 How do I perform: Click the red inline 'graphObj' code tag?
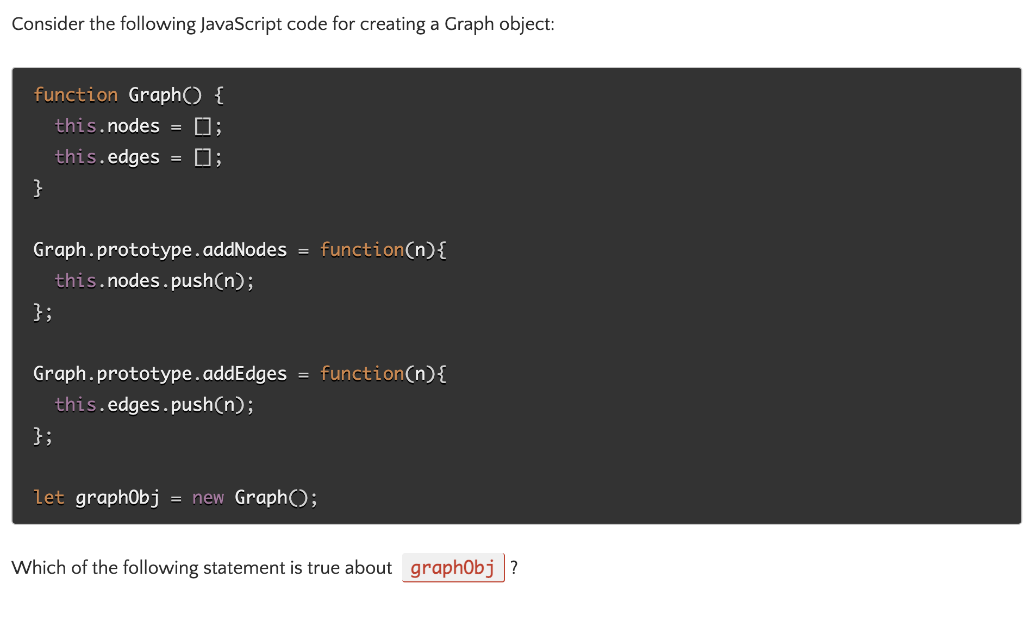tap(453, 568)
